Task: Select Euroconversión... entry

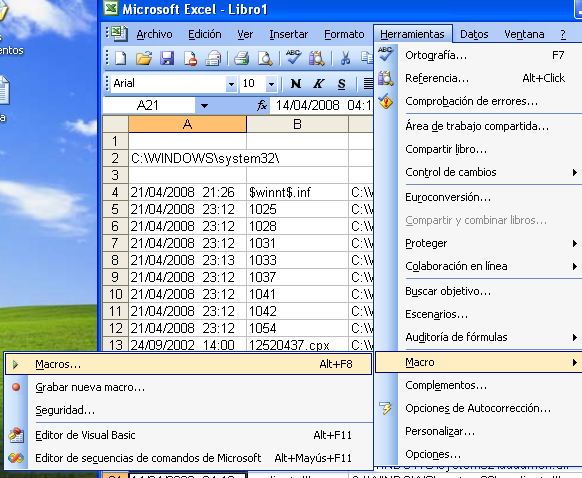Action: coord(478,197)
